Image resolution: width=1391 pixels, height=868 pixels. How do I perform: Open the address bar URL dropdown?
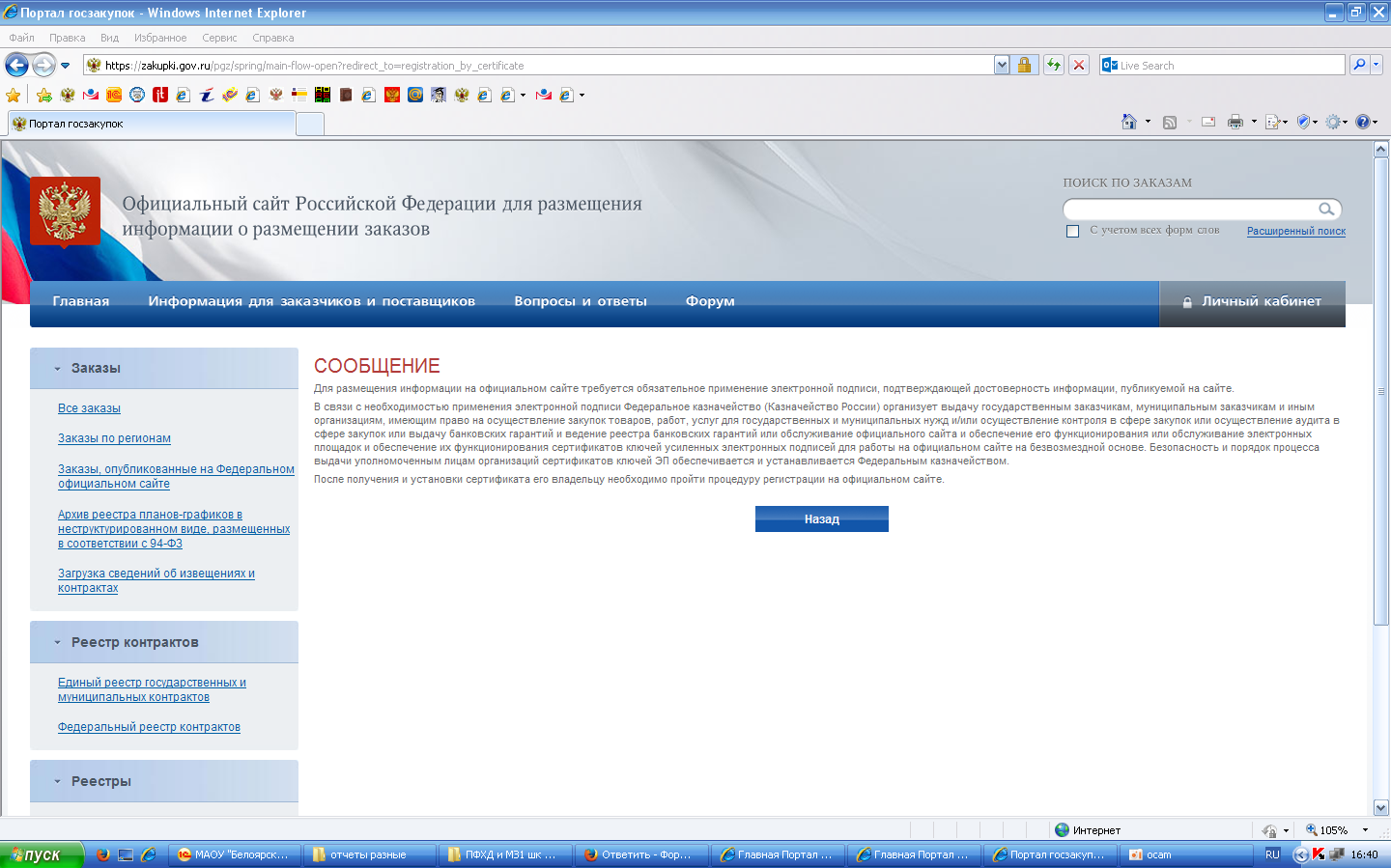pos(1002,65)
